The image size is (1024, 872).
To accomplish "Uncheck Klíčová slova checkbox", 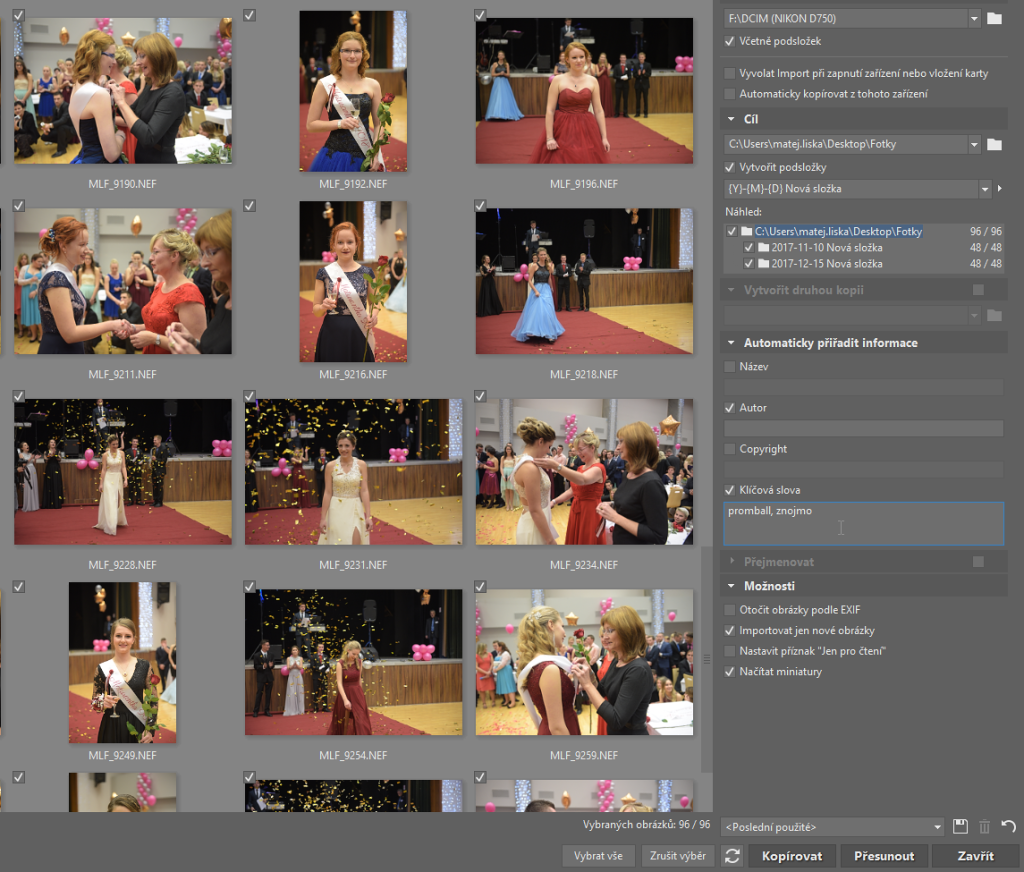I will (729, 490).
